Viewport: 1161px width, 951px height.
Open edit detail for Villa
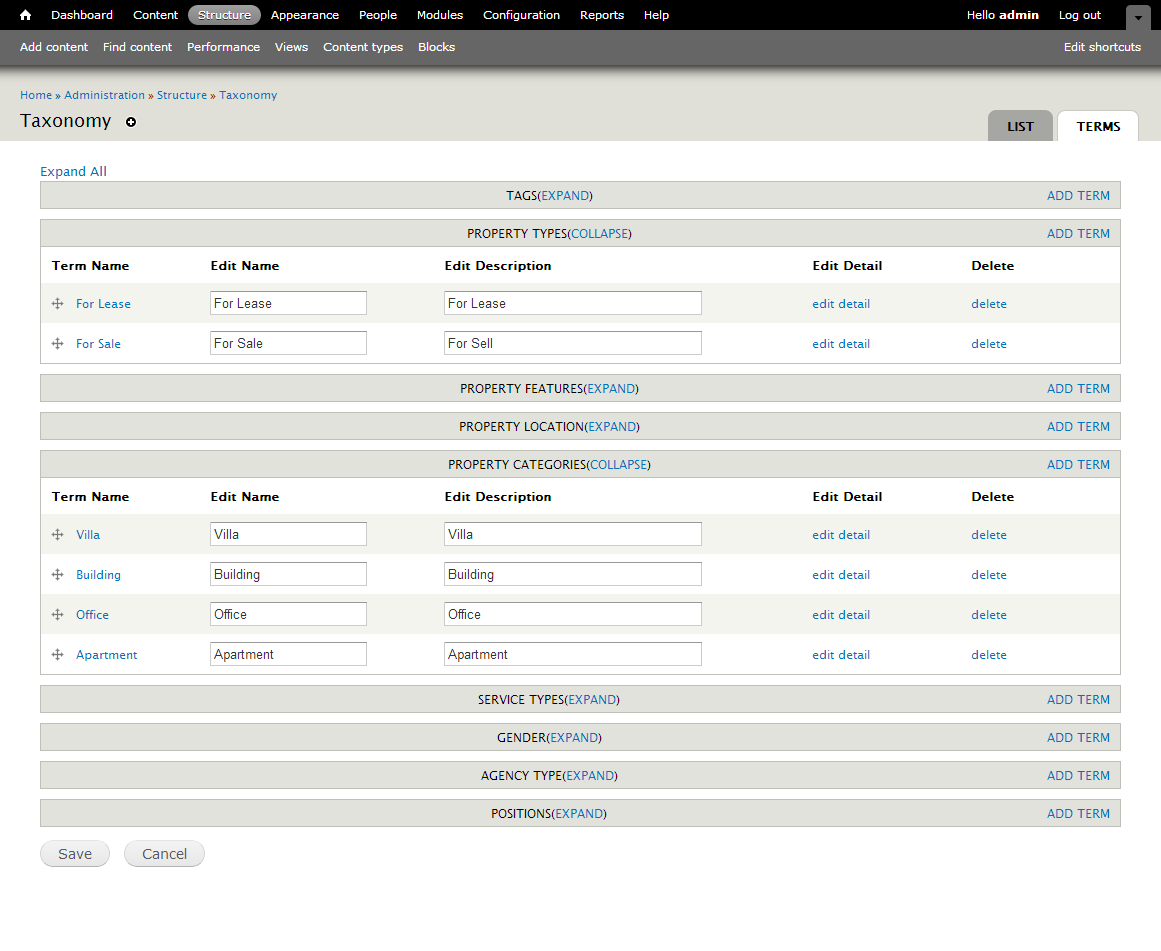pyautogui.click(x=841, y=534)
